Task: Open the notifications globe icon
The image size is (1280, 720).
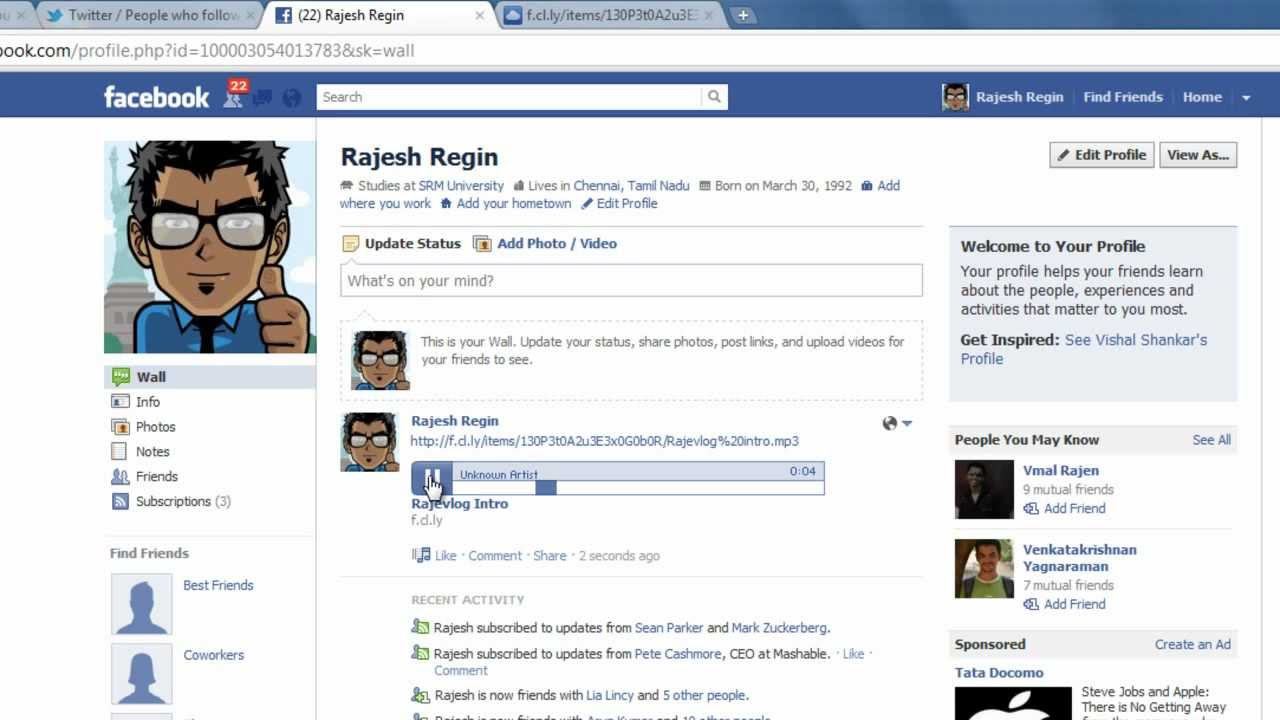Action: (292, 97)
